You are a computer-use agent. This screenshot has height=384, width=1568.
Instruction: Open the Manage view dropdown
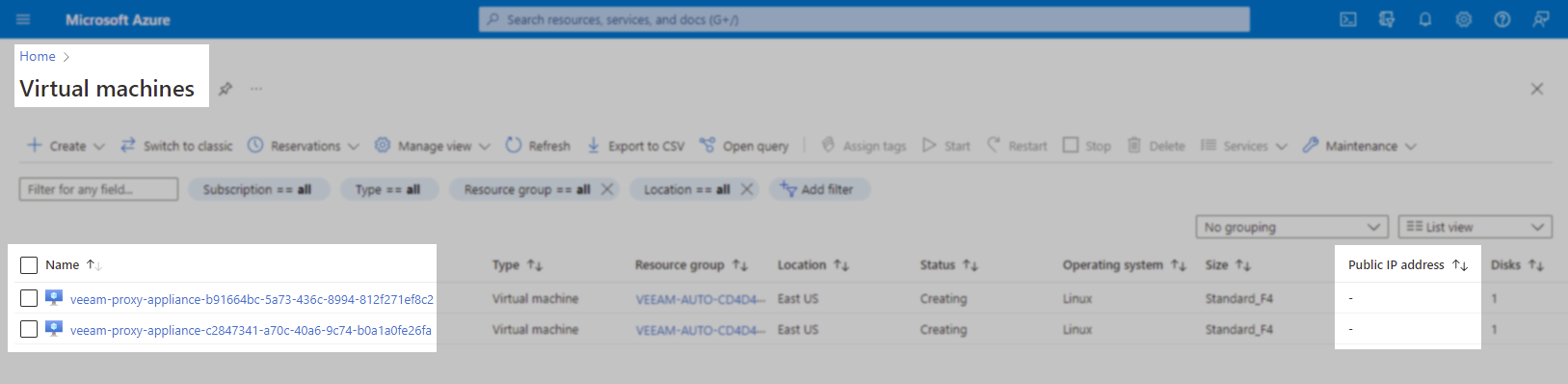tap(432, 146)
